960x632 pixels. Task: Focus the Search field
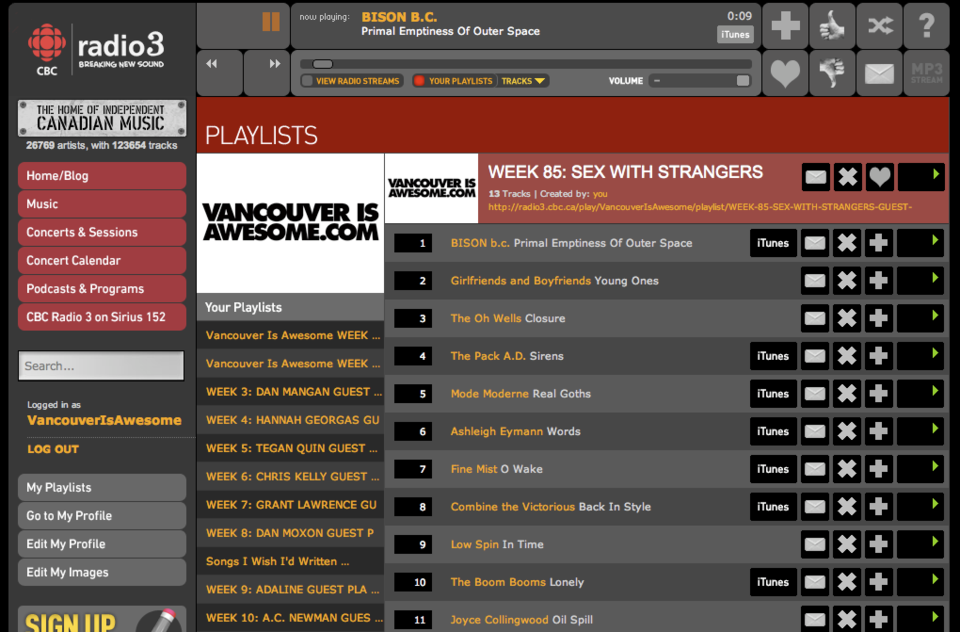101,366
